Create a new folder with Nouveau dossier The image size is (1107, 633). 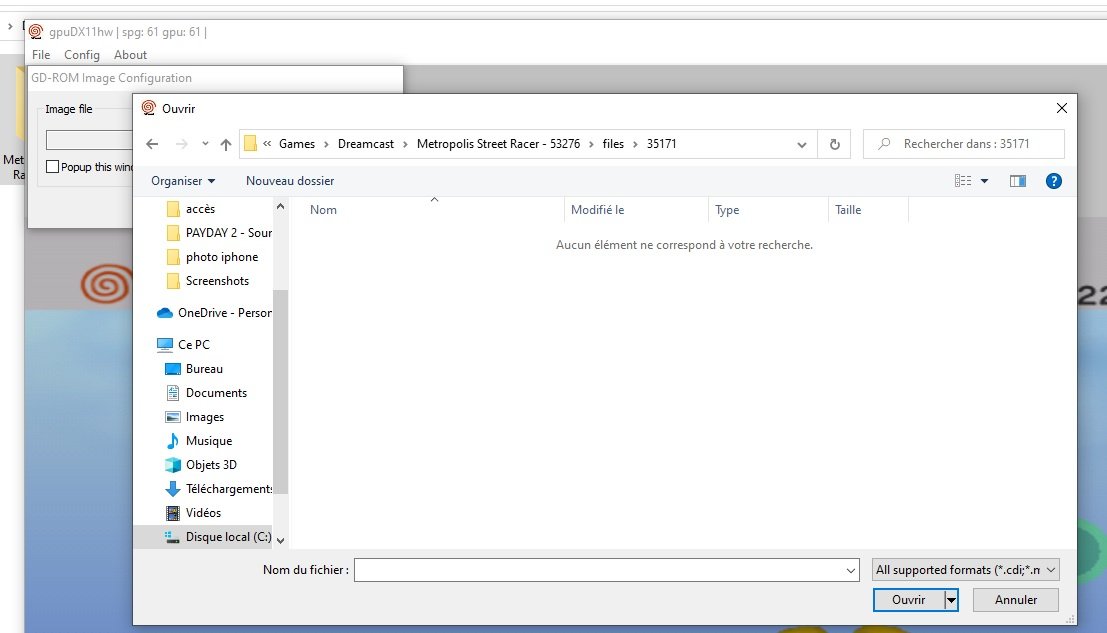click(290, 181)
